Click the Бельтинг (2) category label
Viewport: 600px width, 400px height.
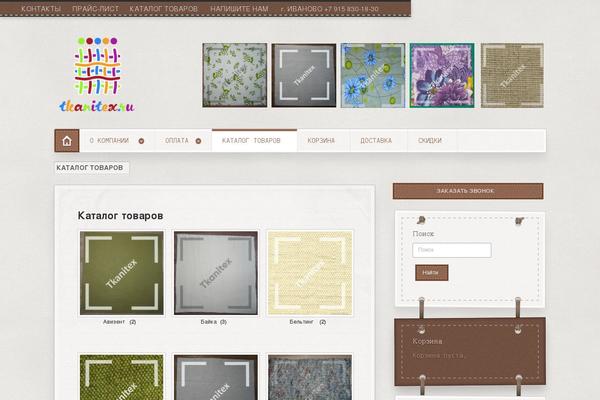[308, 322]
